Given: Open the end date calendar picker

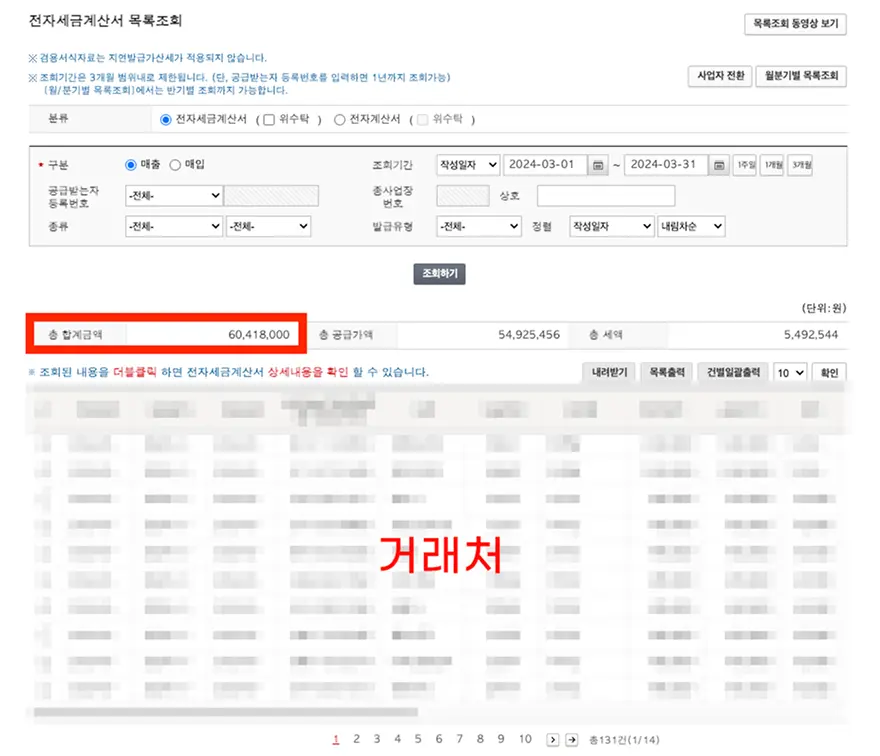Looking at the screenshot, I should click(x=719, y=165).
